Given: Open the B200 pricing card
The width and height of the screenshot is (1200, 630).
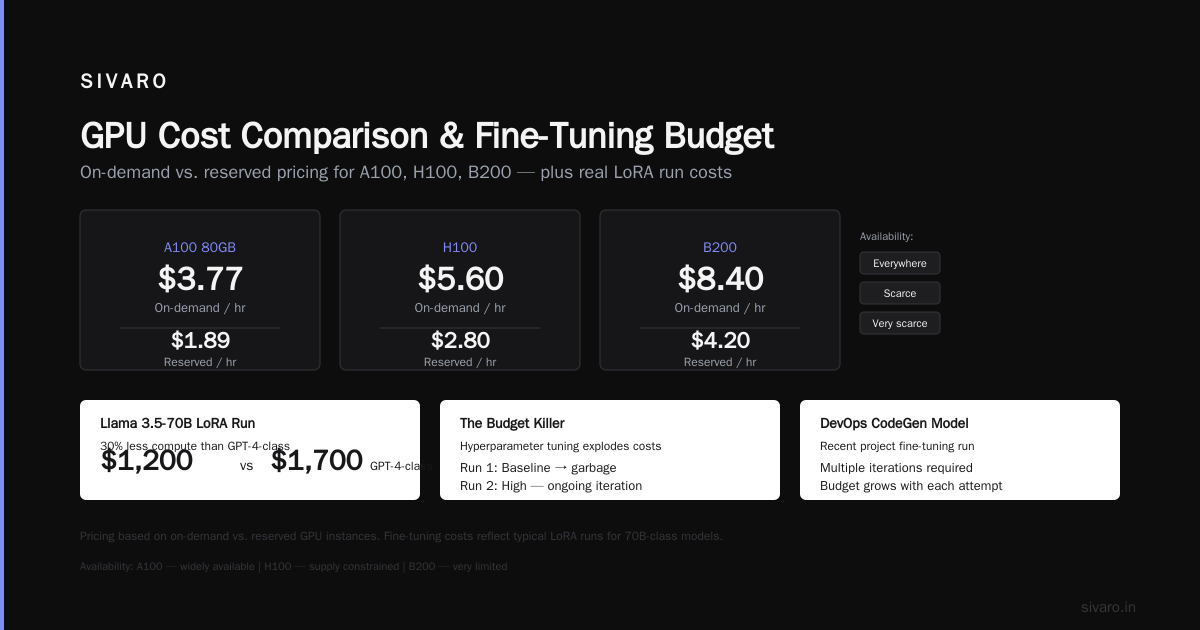Looking at the screenshot, I should (720, 290).
